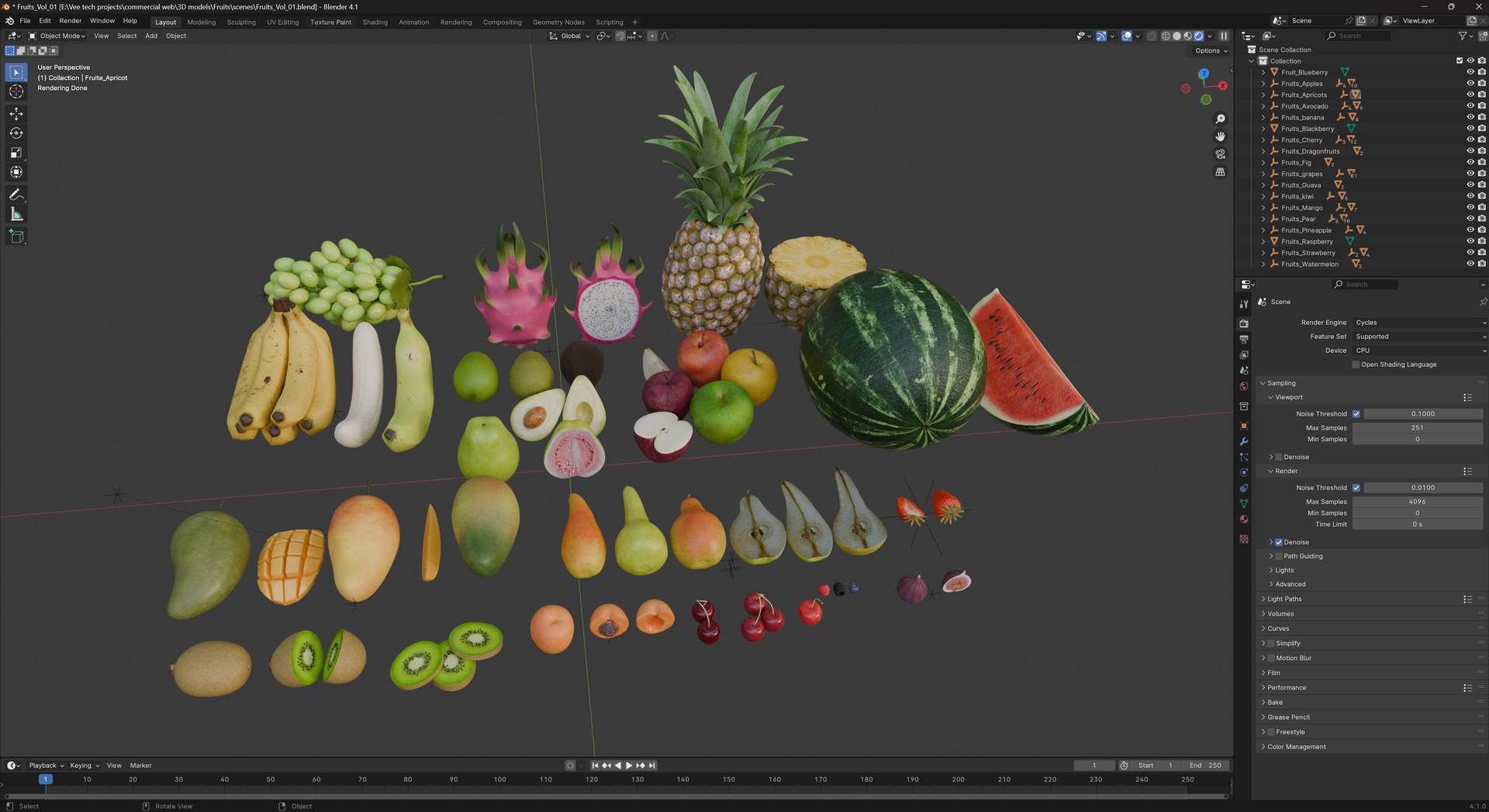1489x812 pixels.
Task: Open the Texture properties tab
Action: coord(1244,539)
